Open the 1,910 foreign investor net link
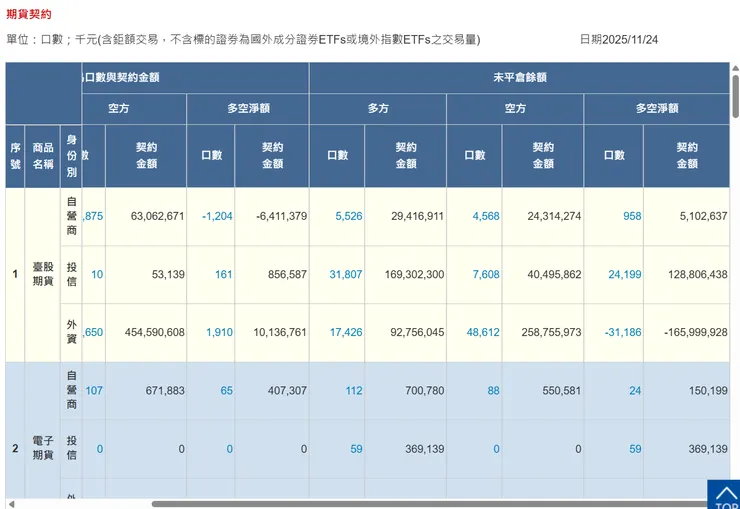This screenshot has height=509, width=740. 219,332
